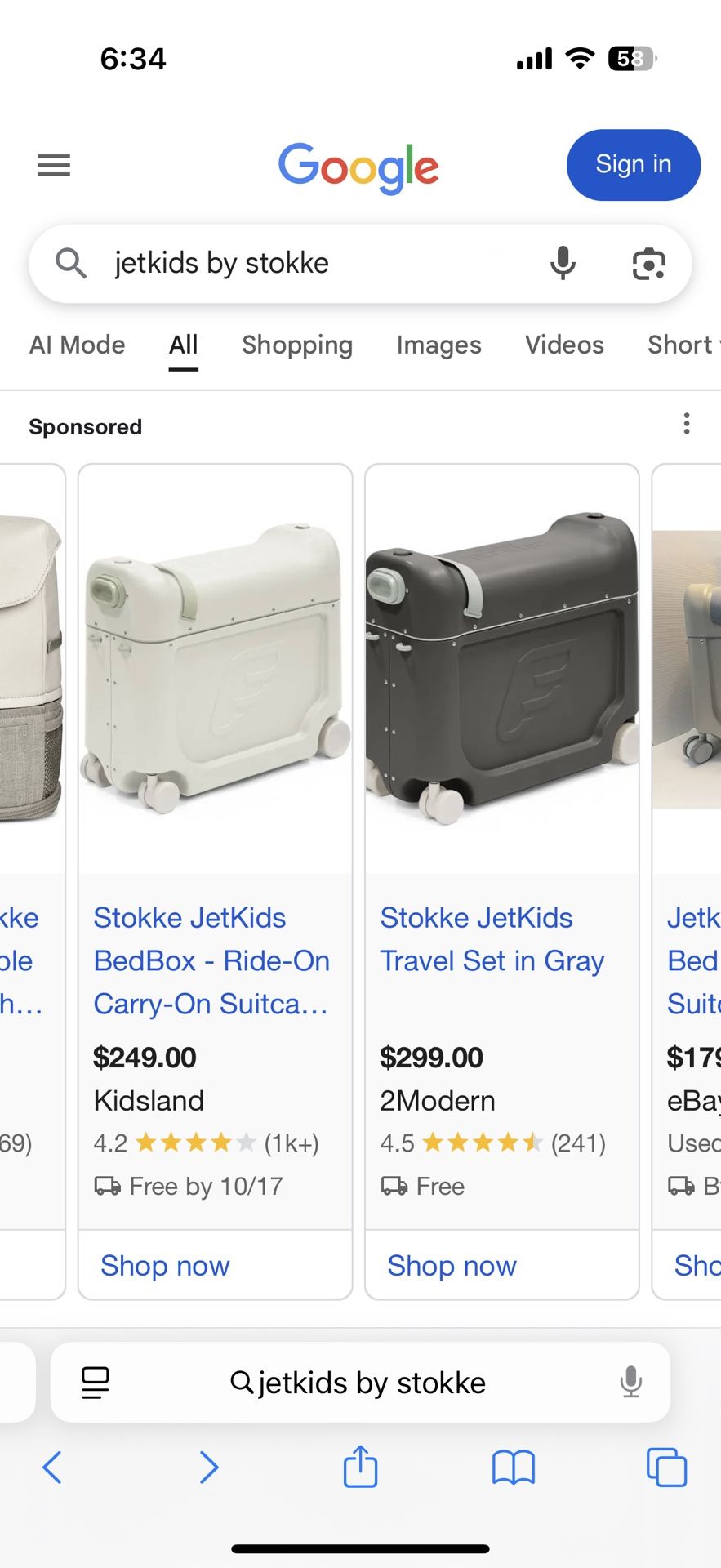The height and width of the screenshot is (1568, 721).
Task: Click Shop now for Kidsland BedBox
Action: pyautogui.click(x=165, y=1266)
